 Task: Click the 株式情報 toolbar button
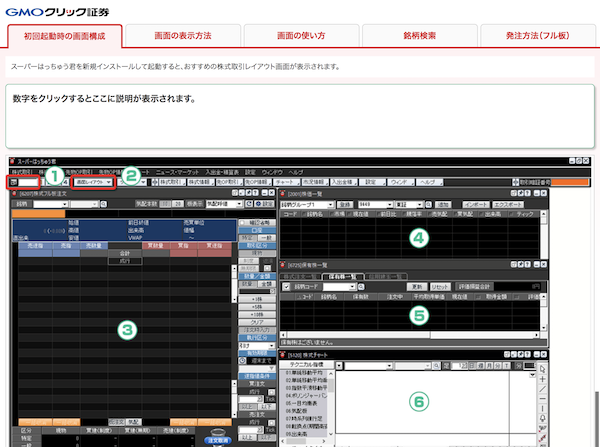[201, 182]
